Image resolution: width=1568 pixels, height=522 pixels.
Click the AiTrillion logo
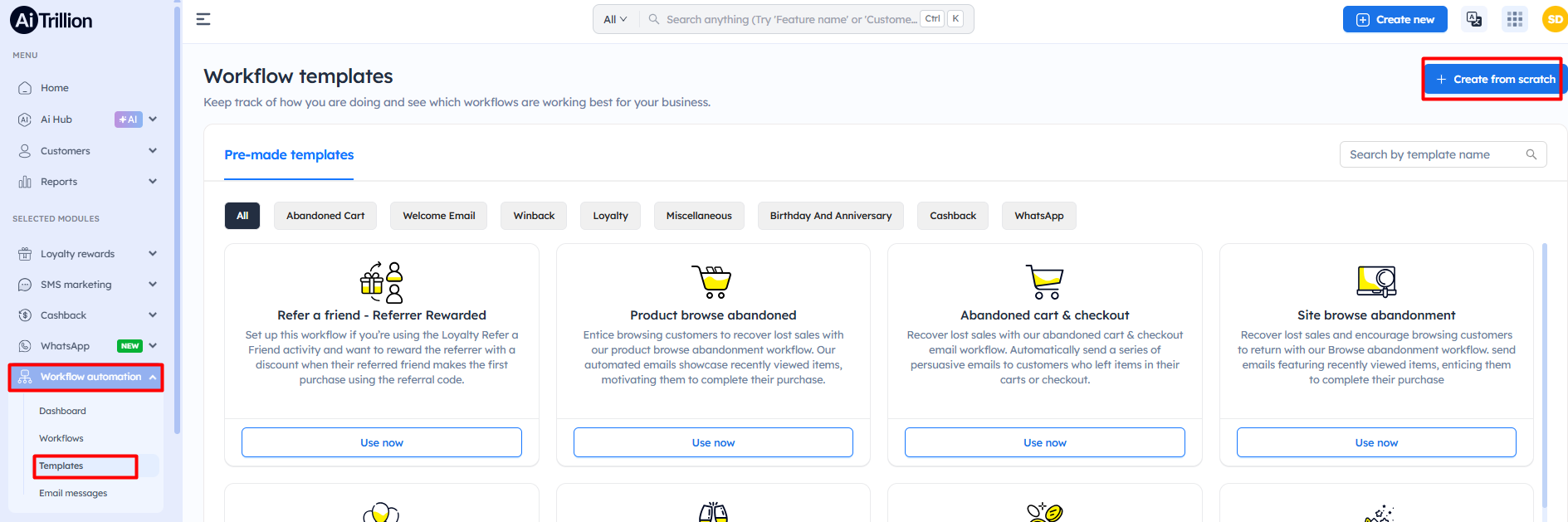click(51, 20)
